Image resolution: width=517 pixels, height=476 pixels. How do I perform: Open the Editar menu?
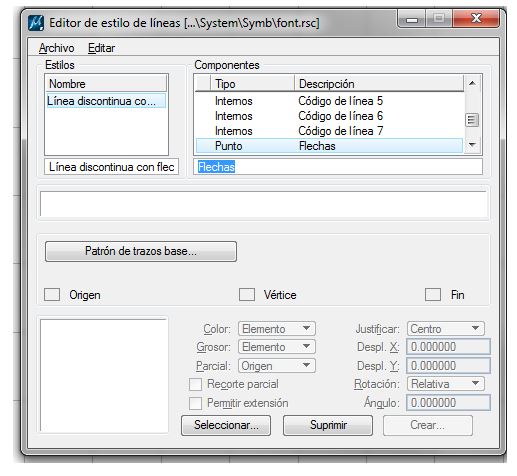coord(101,48)
